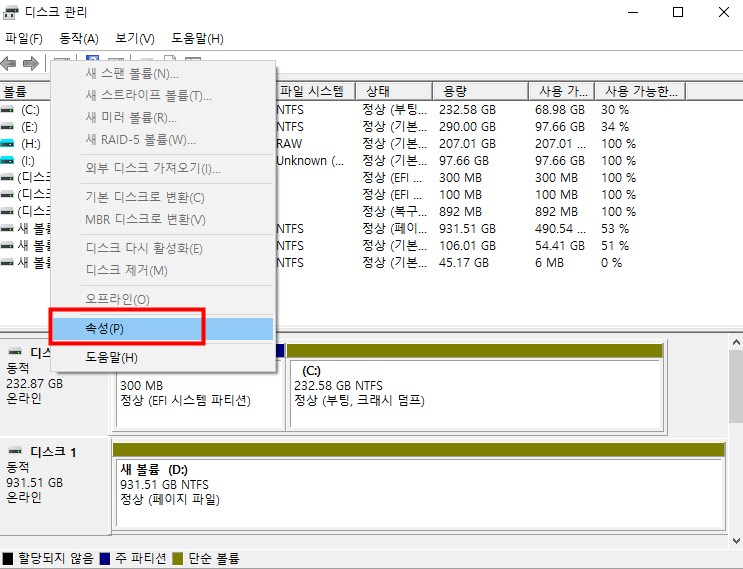Open the 파일(F) menu
The width and height of the screenshot is (743, 569).
(x=24, y=38)
